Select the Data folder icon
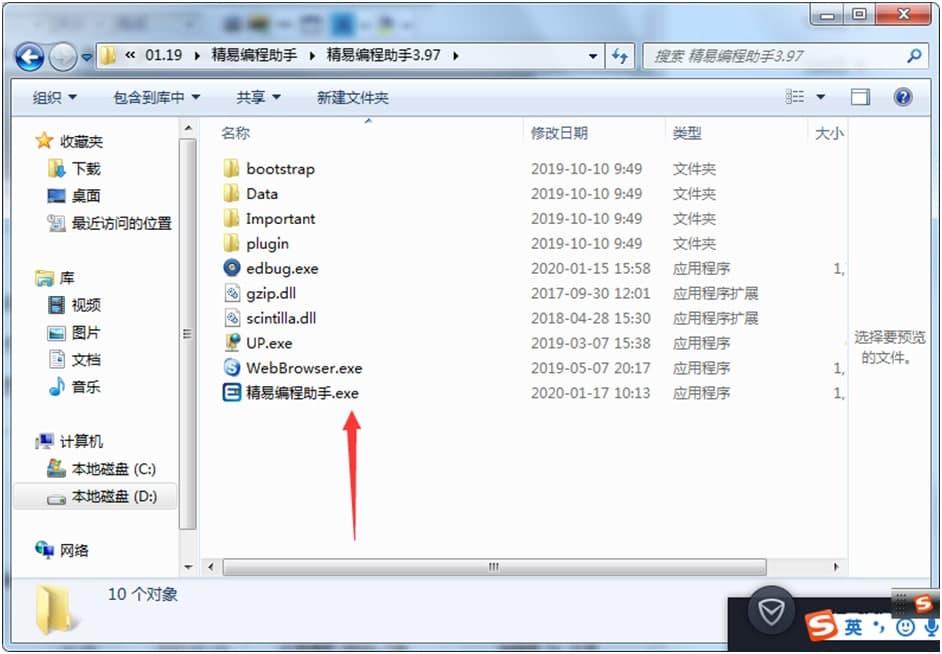This screenshot has height=654, width=942. click(x=231, y=193)
